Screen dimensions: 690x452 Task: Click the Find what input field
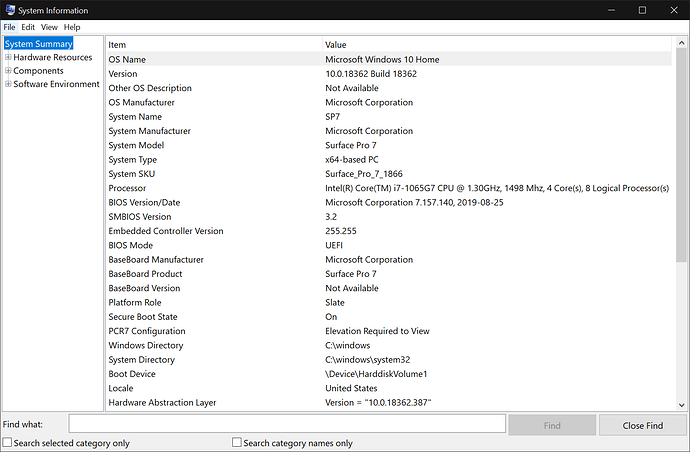coord(287,424)
